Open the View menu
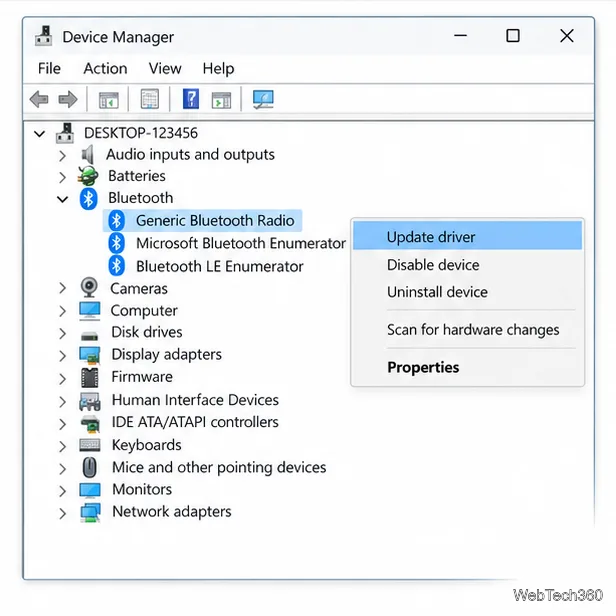616x616 pixels. [165, 68]
